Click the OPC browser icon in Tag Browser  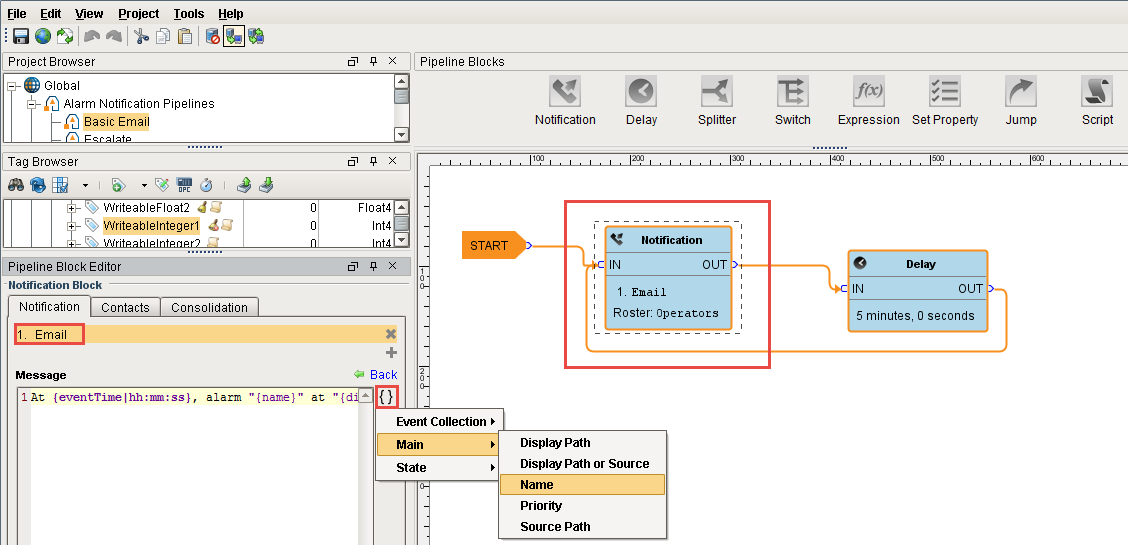(184, 185)
